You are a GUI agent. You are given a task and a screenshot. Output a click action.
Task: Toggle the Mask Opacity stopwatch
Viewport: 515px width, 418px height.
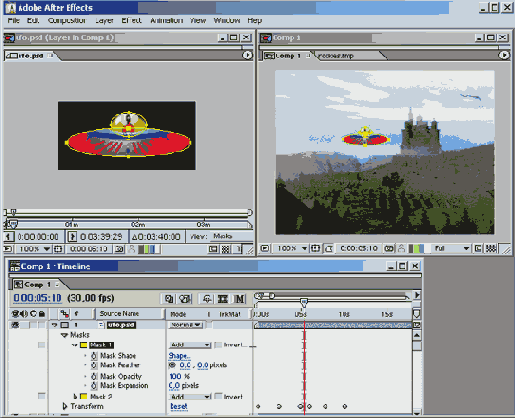click(x=94, y=376)
